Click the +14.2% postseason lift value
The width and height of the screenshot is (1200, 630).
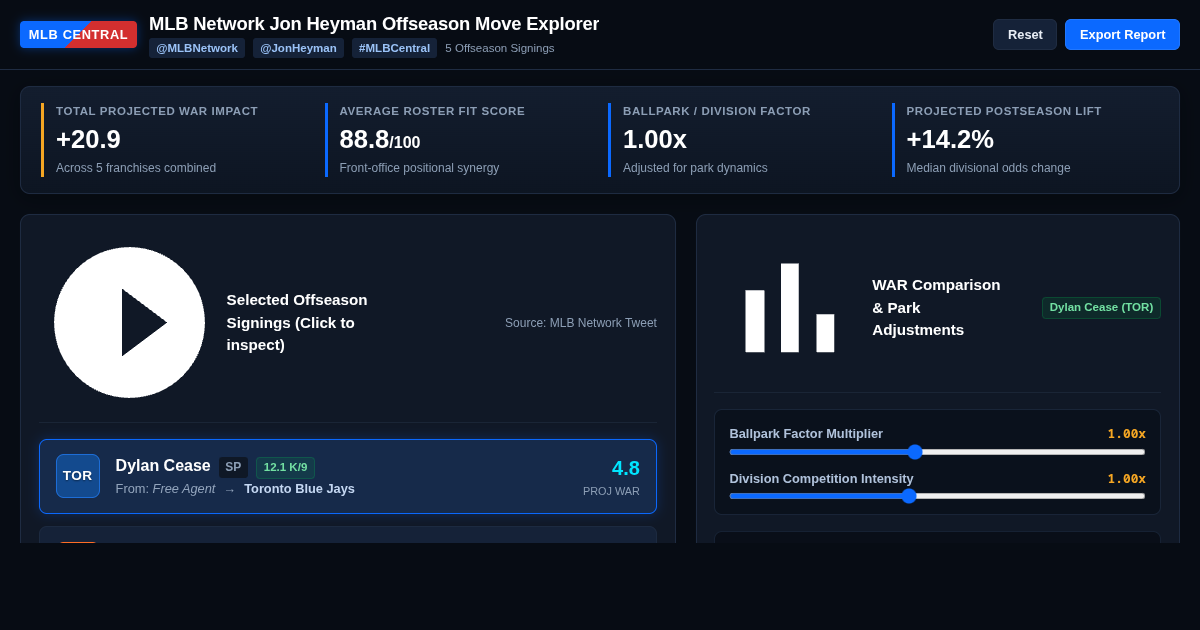click(x=950, y=139)
